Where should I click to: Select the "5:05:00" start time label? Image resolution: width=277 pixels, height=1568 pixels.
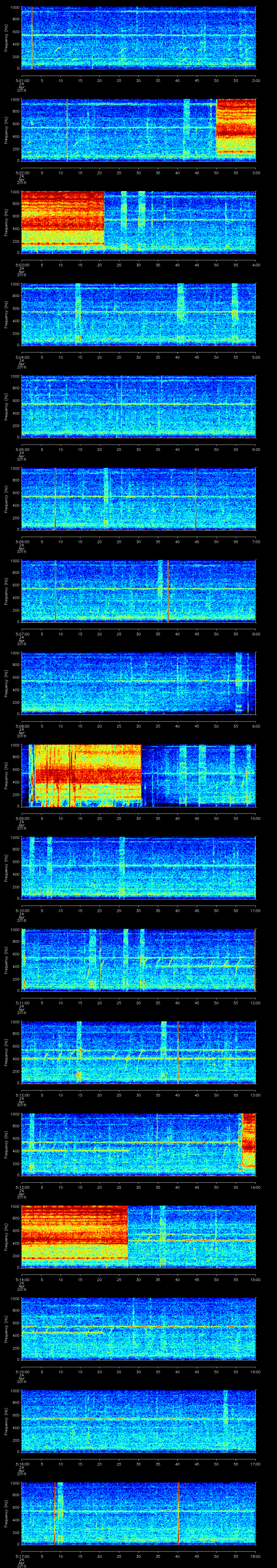tap(22, 449)
